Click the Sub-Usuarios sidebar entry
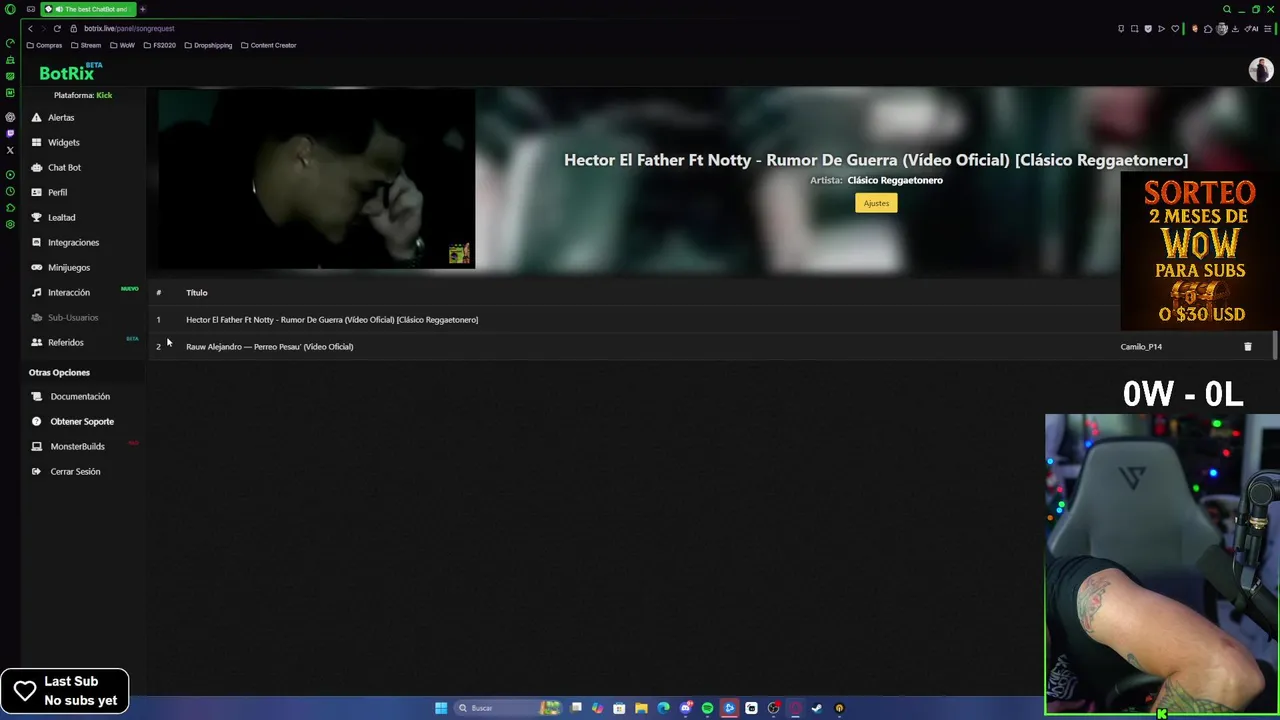1280x720 pixels. coord(72,317)
